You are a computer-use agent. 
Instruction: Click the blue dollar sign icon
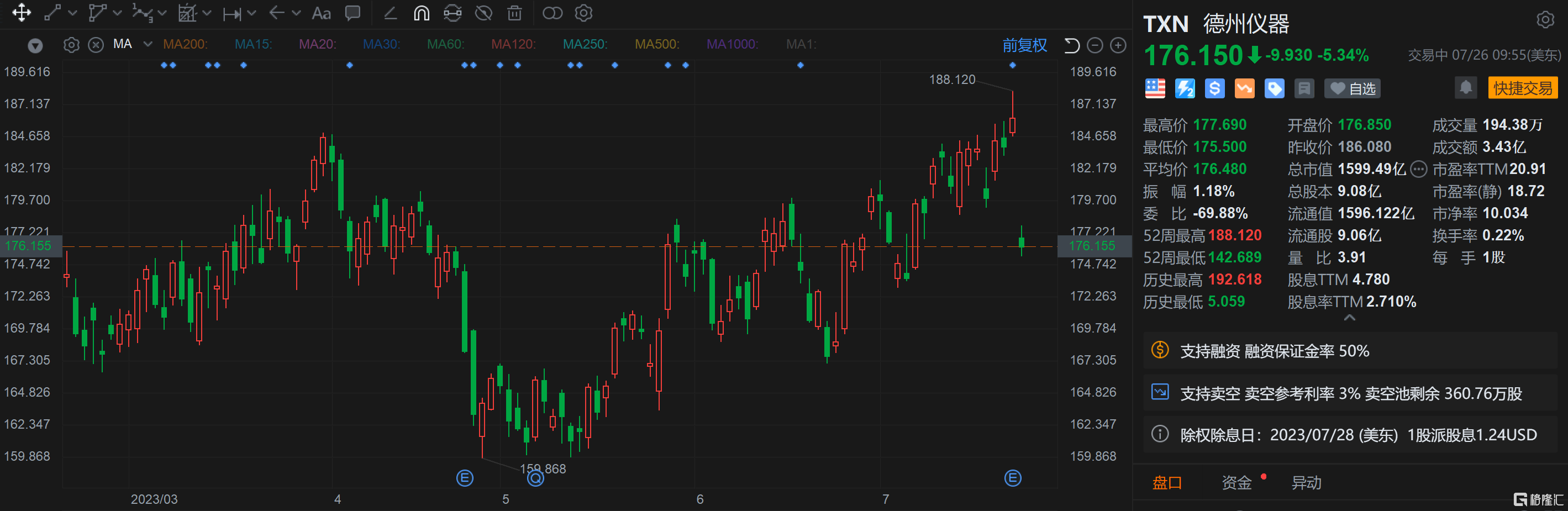click(1214, 88)
